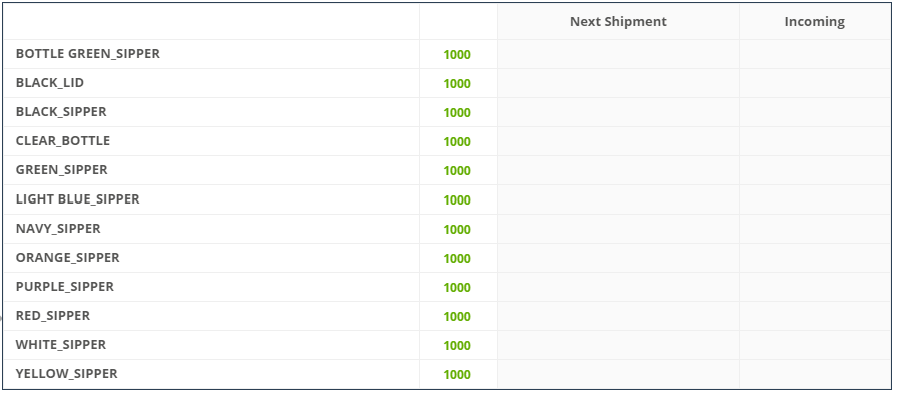The width and height of the screenshot is (898, 402).
Task: Click the PURPLE_SIPPER item name
Action: [x=65, y=286]
